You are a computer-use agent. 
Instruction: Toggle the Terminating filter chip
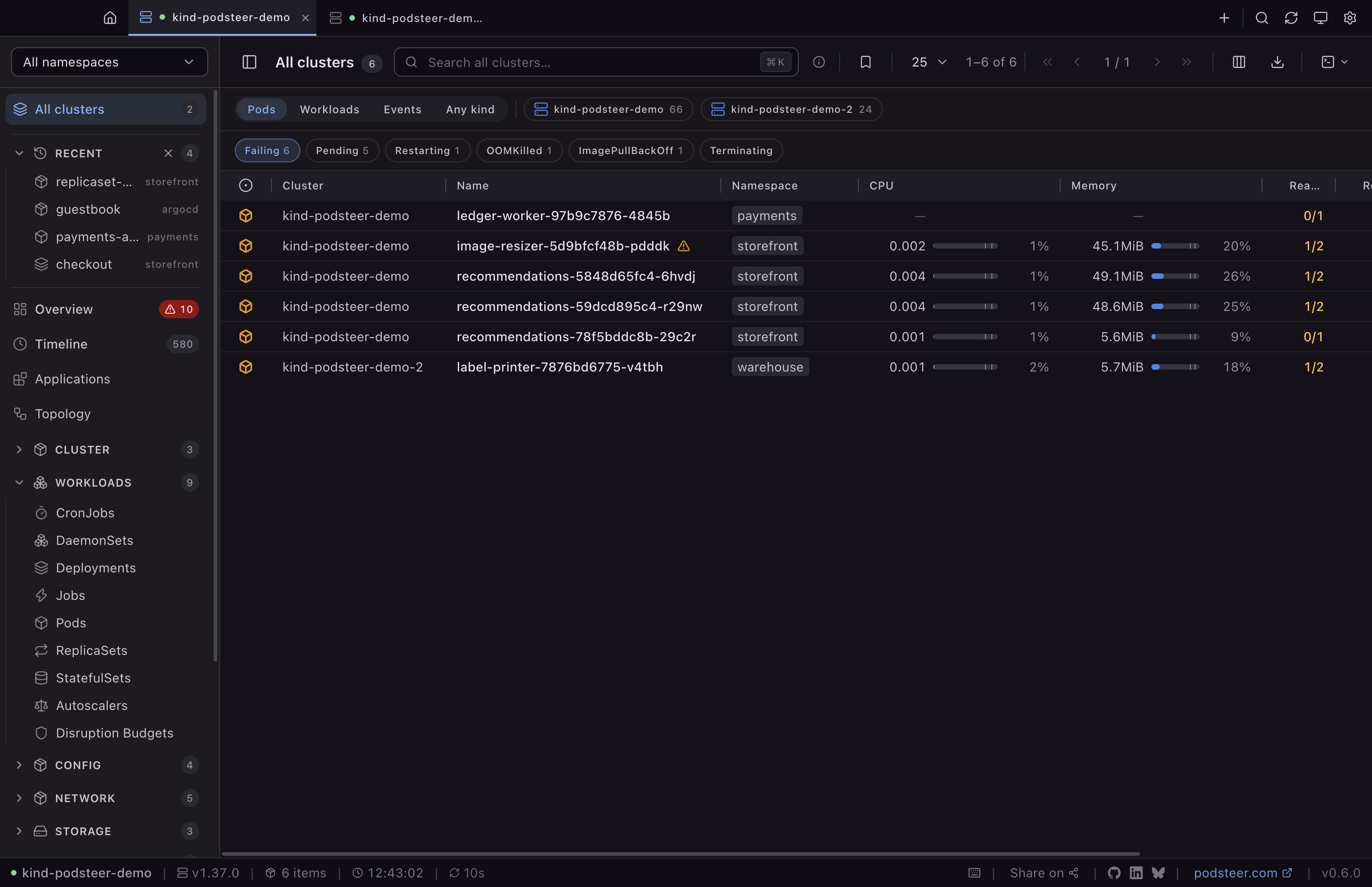click(x=741, y=150)
